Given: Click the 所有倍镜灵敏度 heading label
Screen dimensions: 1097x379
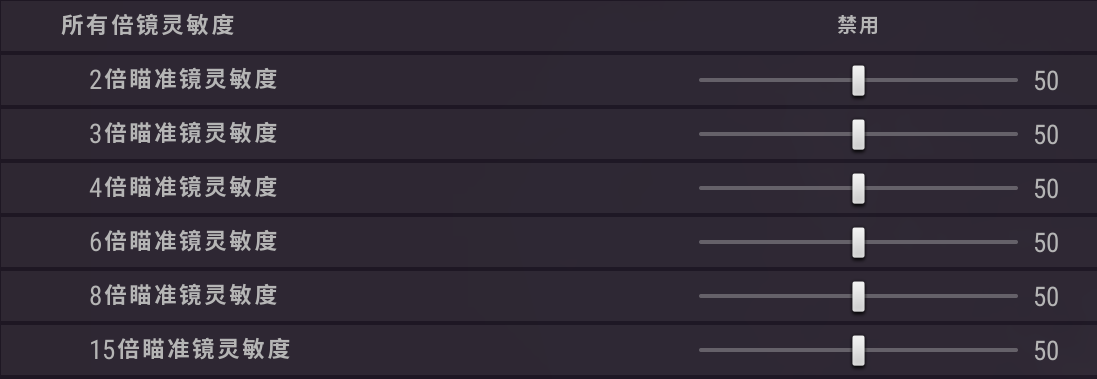Looking at the screenshot, I should point(148,25).
